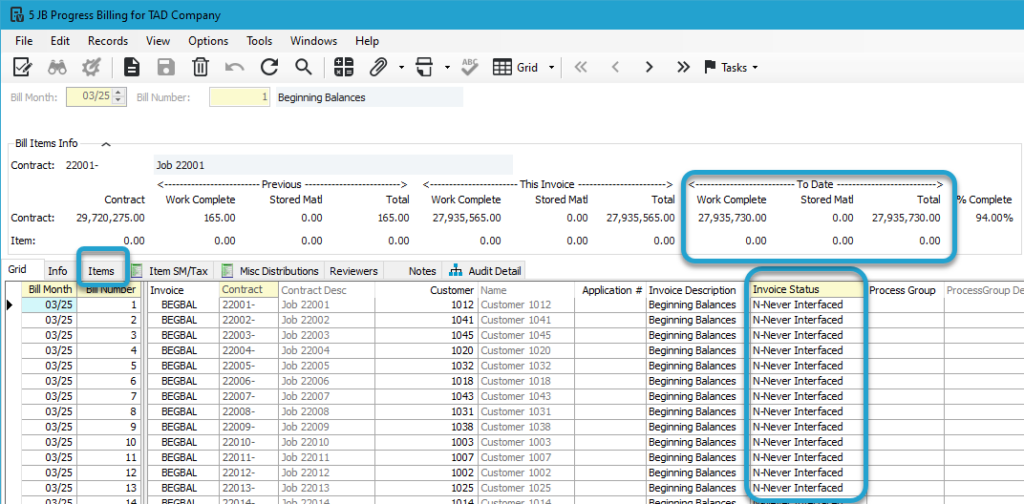
Task: Click the save floppy disk icon
Action: pos(167,67)
